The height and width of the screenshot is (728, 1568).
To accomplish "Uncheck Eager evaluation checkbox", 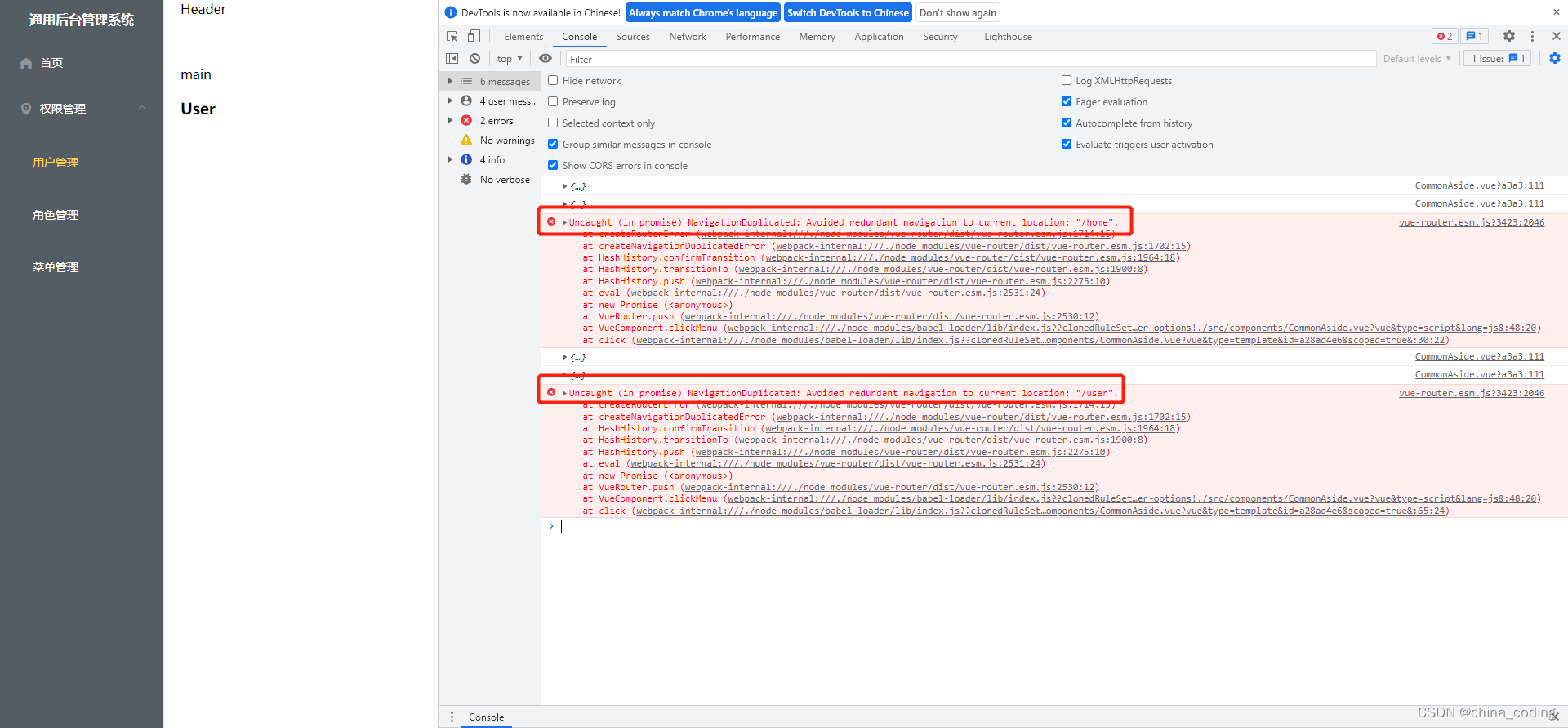I will coord(1067,102).
